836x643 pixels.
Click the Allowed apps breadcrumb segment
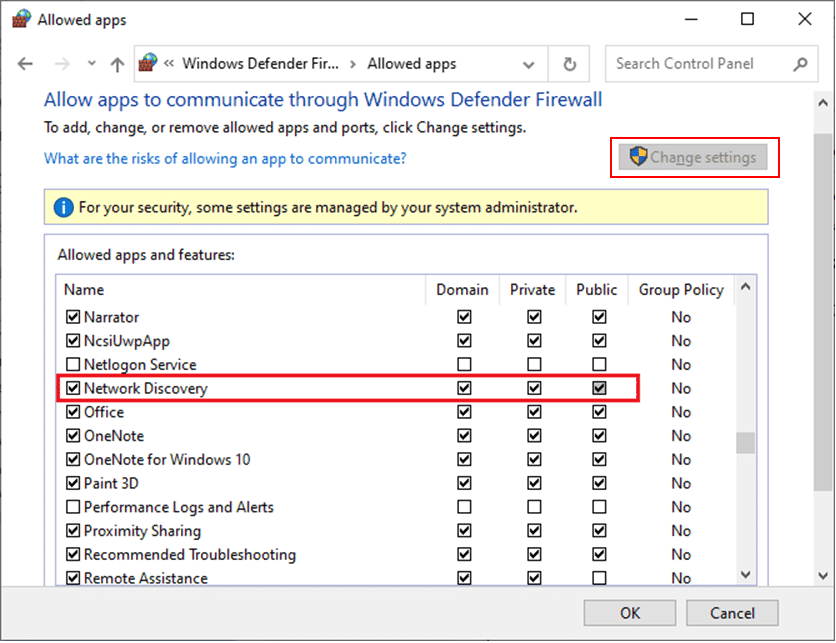coord(411,62)
